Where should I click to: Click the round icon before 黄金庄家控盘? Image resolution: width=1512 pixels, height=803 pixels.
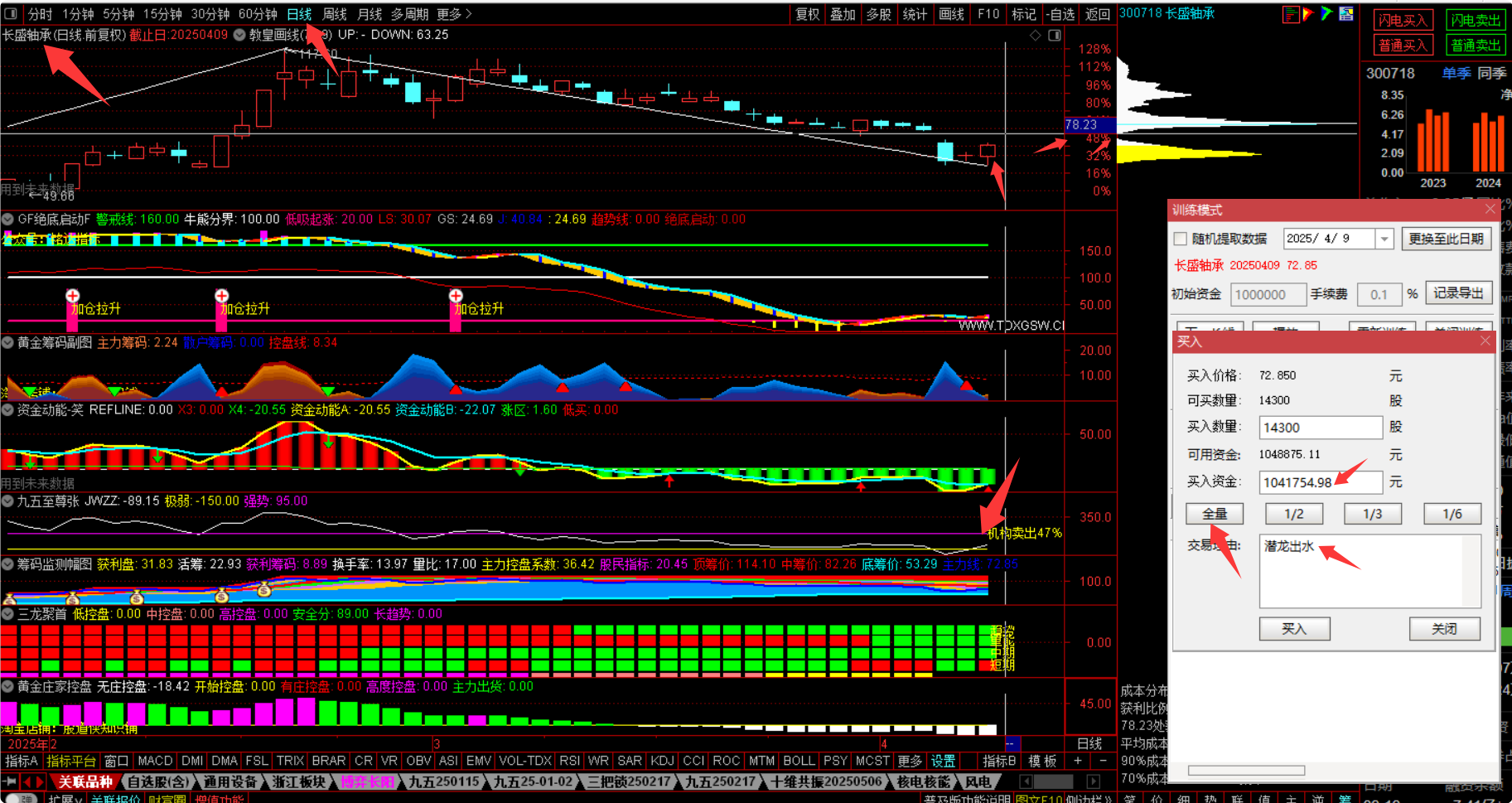(x=8, y=687)
